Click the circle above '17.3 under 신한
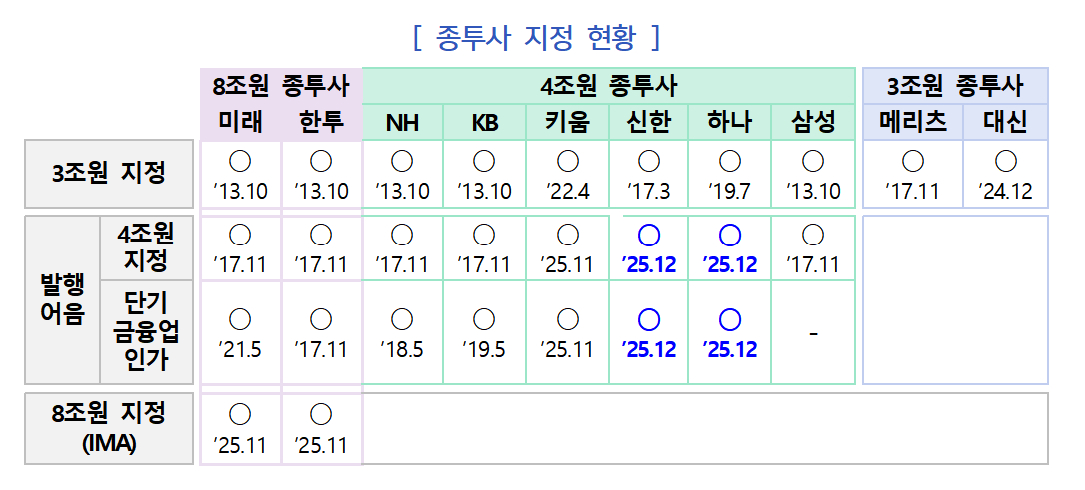This screenshot has height=490, width=1085. [x=649, y=161]
